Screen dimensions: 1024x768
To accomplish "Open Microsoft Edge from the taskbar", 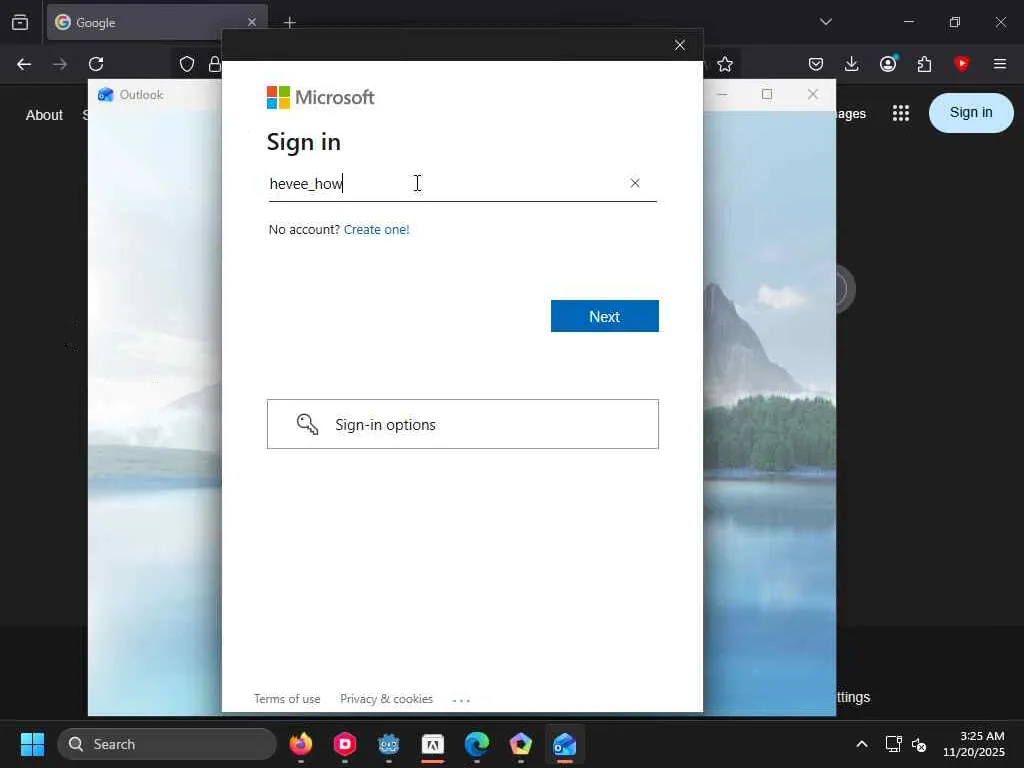I will 477,744.
